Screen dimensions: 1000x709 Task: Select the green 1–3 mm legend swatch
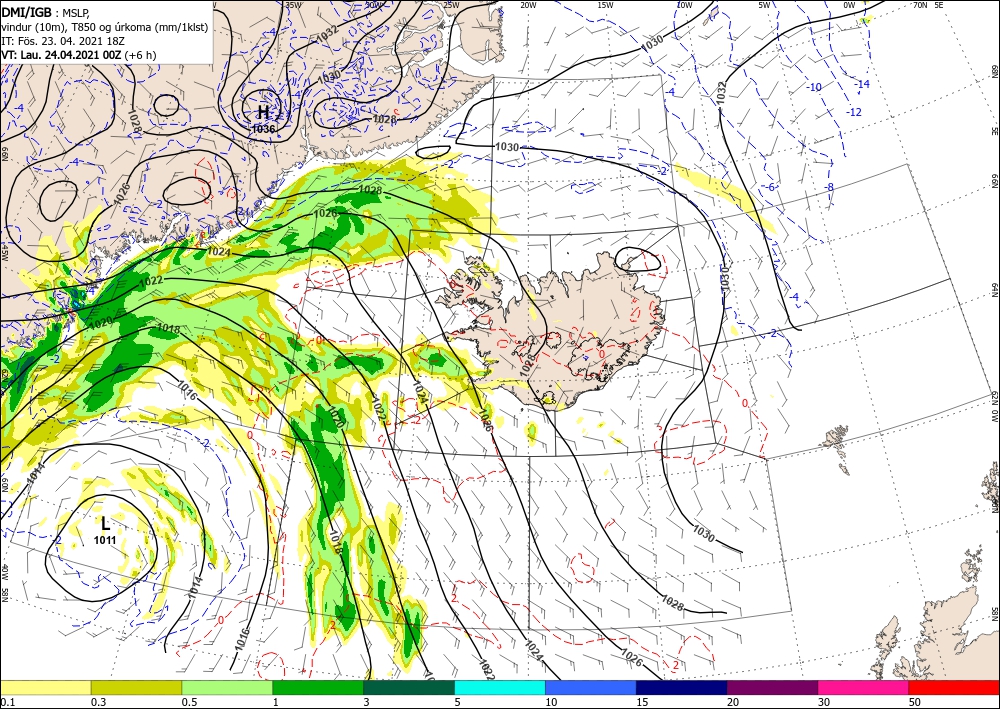(318, 687)
